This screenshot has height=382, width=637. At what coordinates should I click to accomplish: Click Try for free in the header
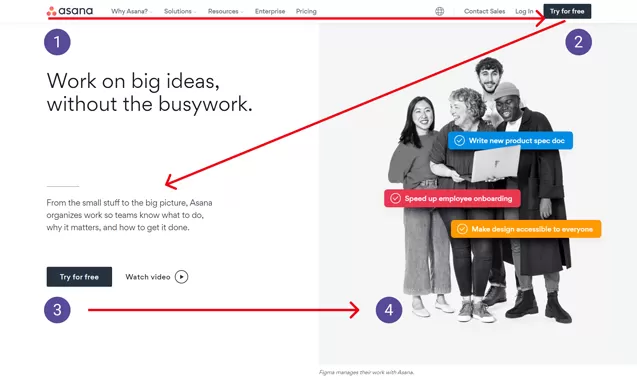567,11
